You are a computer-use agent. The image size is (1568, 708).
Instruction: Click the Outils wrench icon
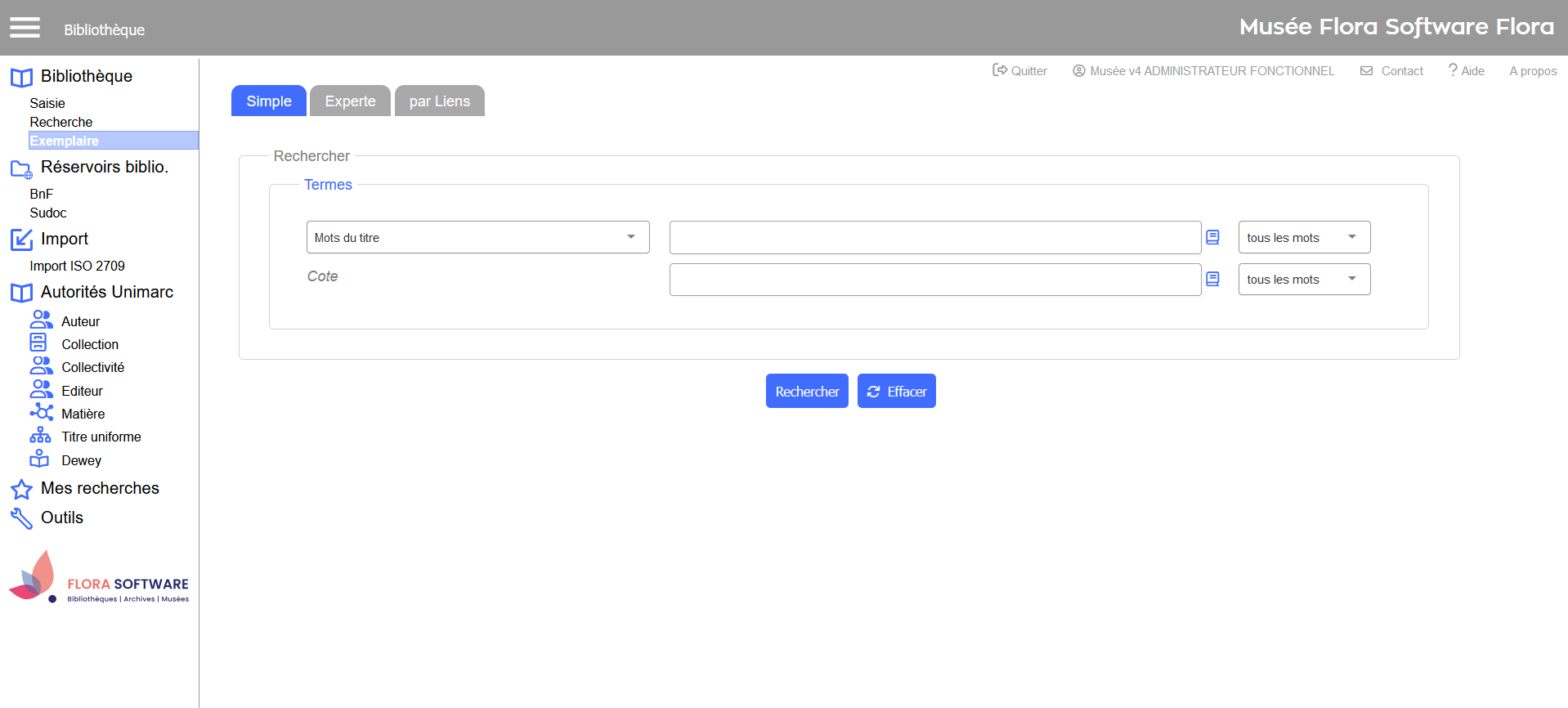[21, 518]
